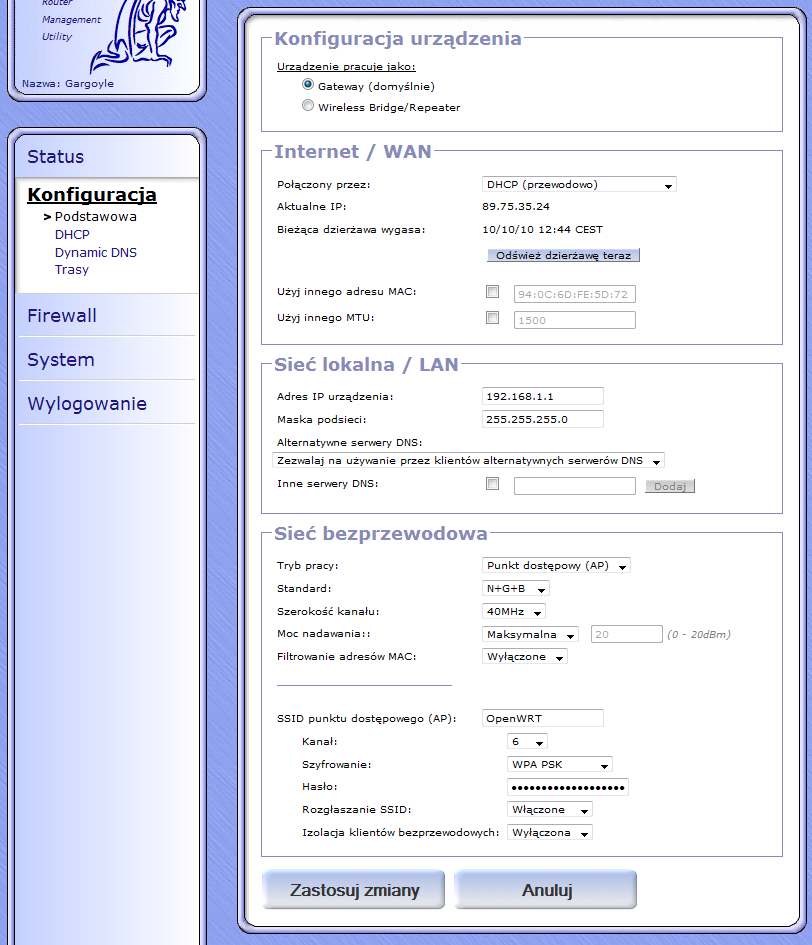Viewport: 812px width, 945px height.
Task: Click the transmit power 20 dBm field
Action: click(x=627, y=635)
